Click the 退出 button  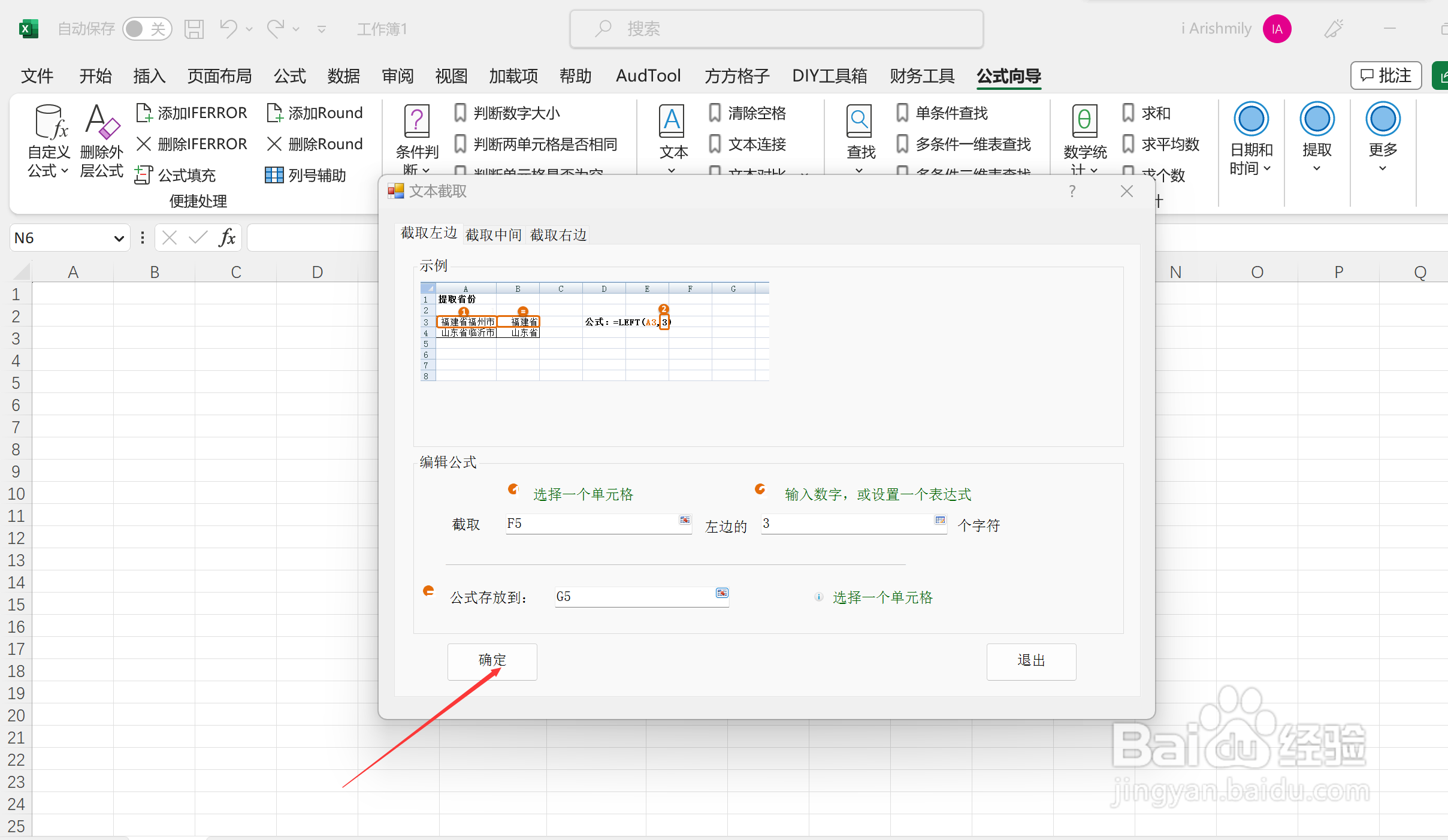1031,661
